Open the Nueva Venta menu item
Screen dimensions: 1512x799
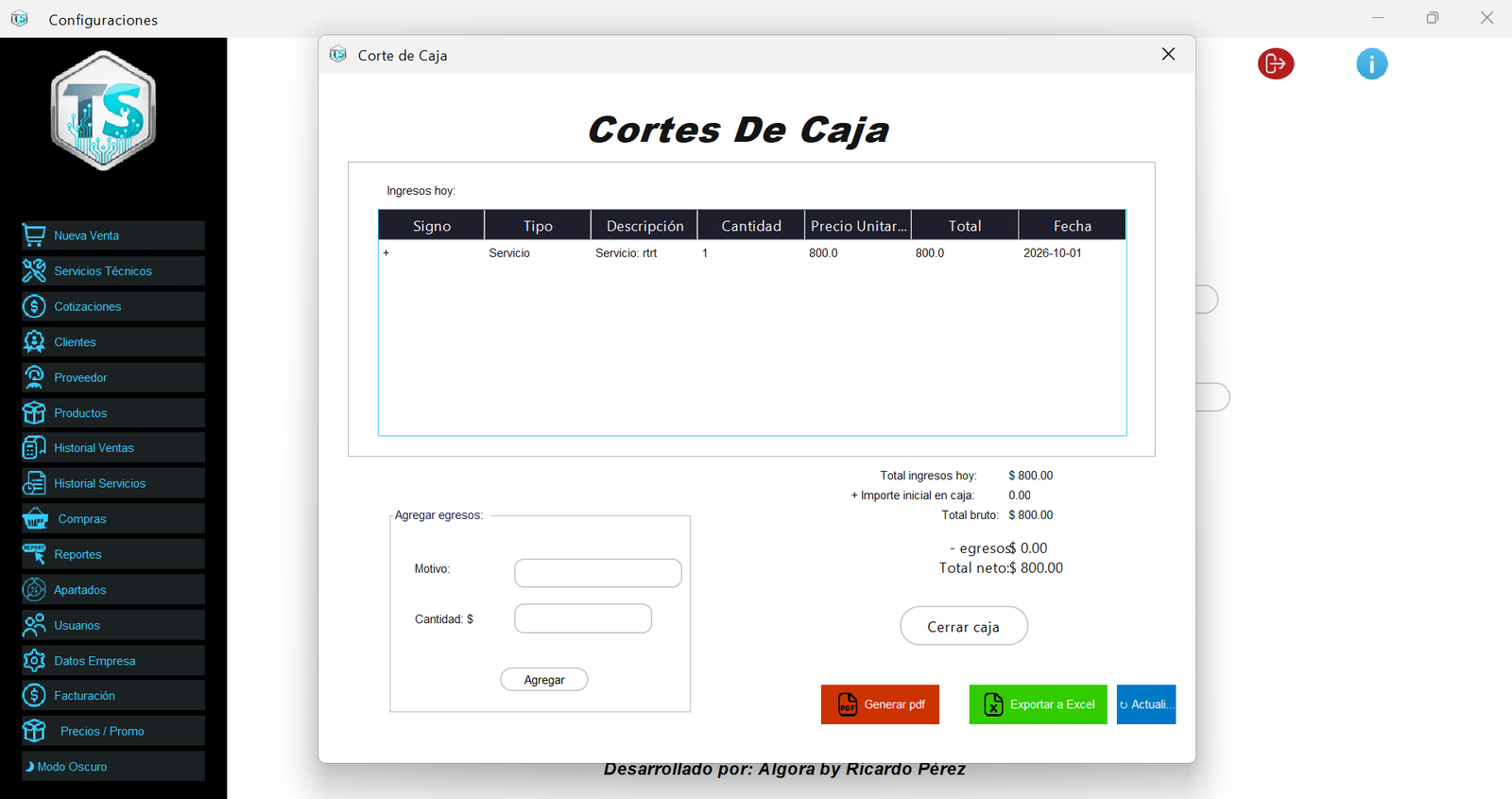[x=113, y=235]
